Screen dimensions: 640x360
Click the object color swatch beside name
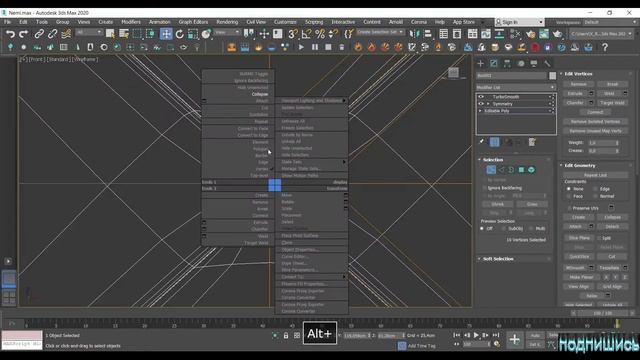tap(552, 76)
